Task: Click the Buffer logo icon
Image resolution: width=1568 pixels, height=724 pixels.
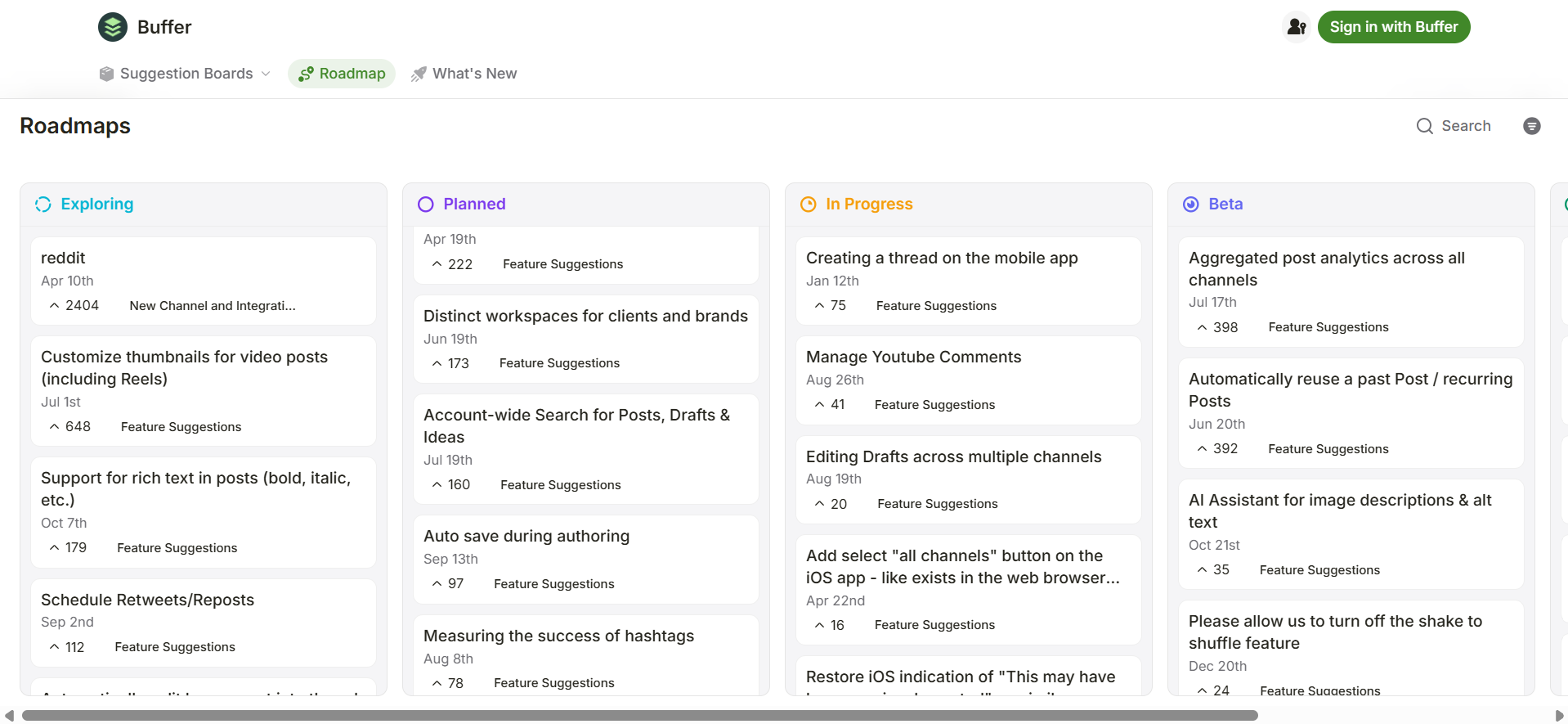Action: click(x=113, y=27)
